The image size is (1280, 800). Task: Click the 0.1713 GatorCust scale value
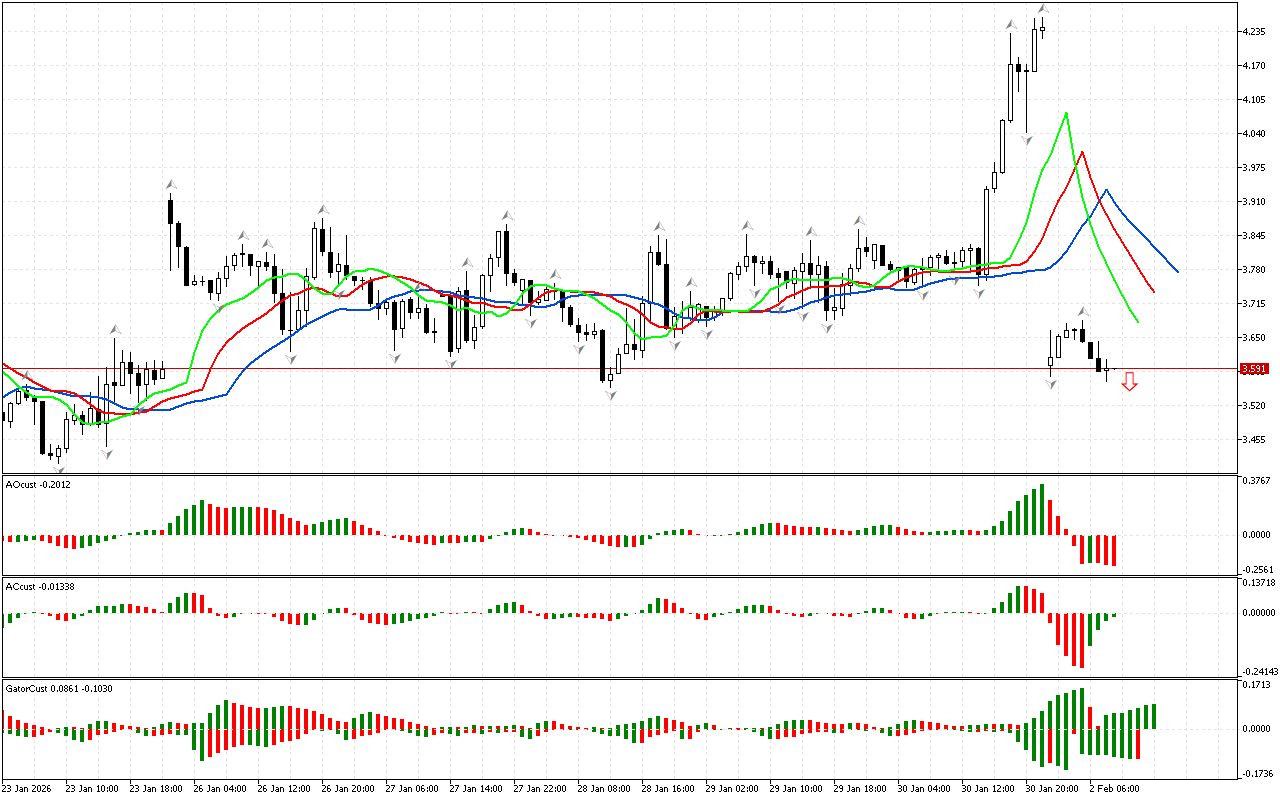[x=1256, y=686]
